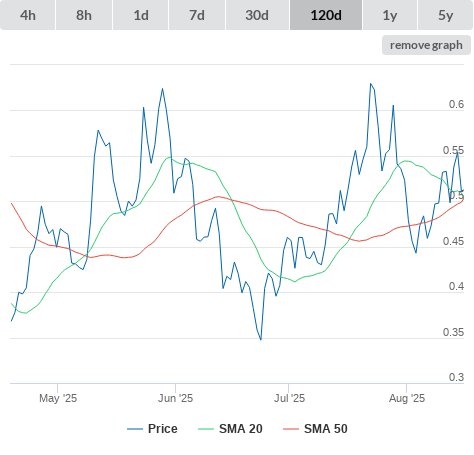The height and width of the screenshot is (455, 474).
Task: Click the active 120d range tab
Action: (326, 15)
